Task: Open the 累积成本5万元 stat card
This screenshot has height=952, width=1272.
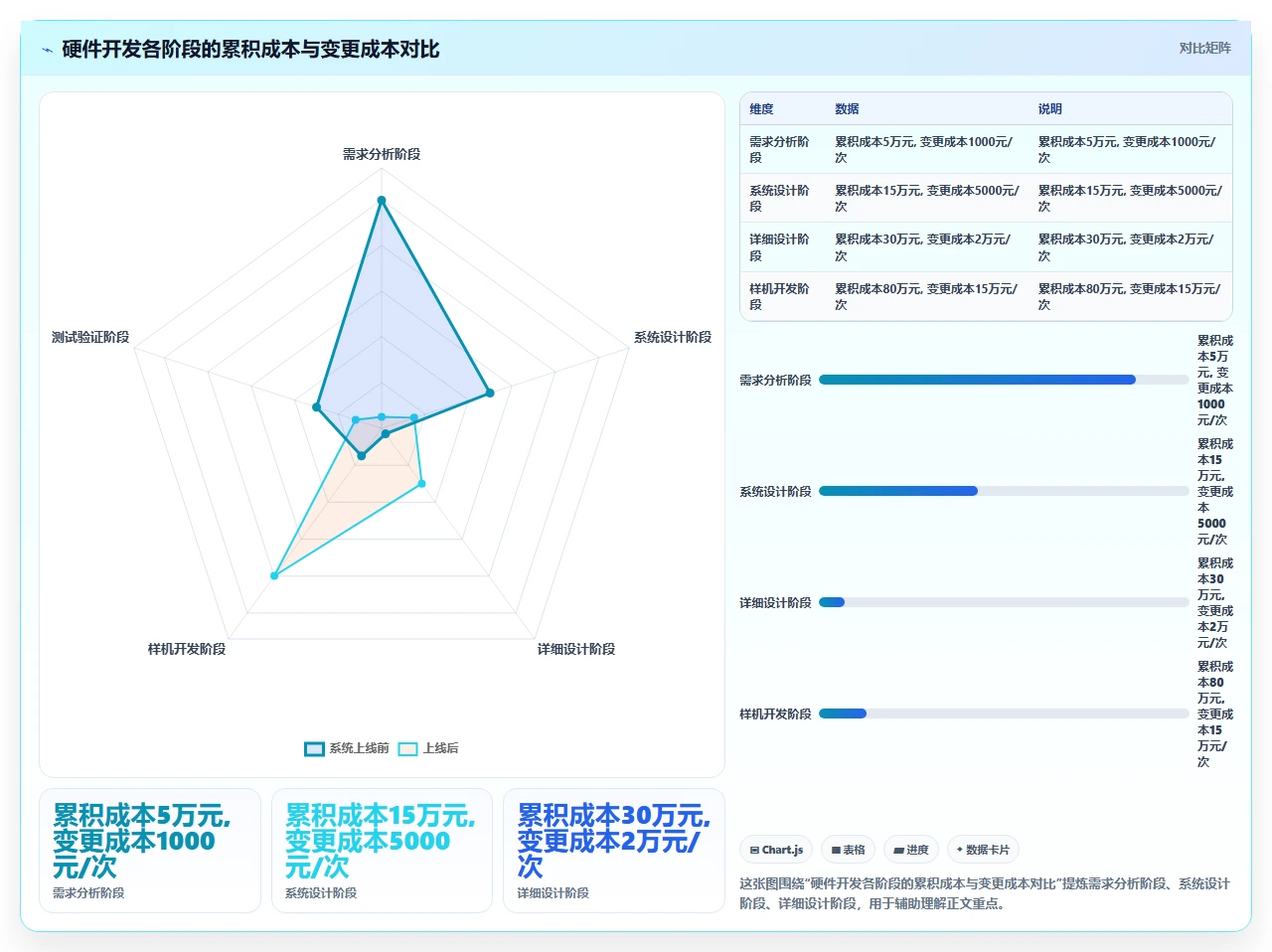Action: pyautogui.click(x=150, y=851)
